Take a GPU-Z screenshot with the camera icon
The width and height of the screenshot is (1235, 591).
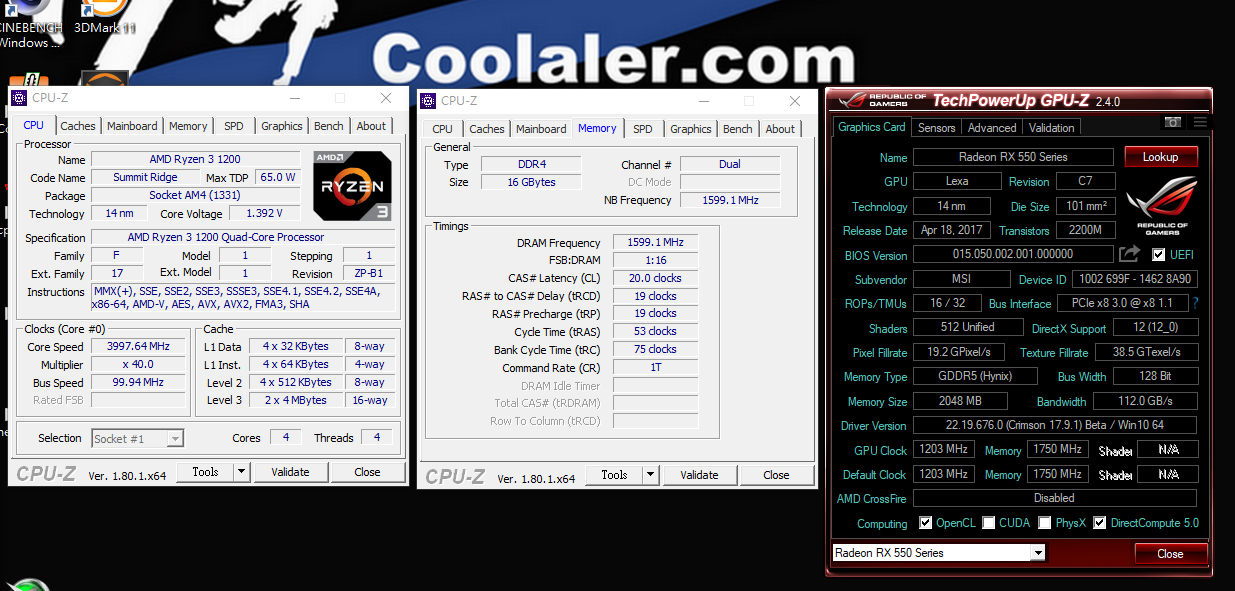1173,122
